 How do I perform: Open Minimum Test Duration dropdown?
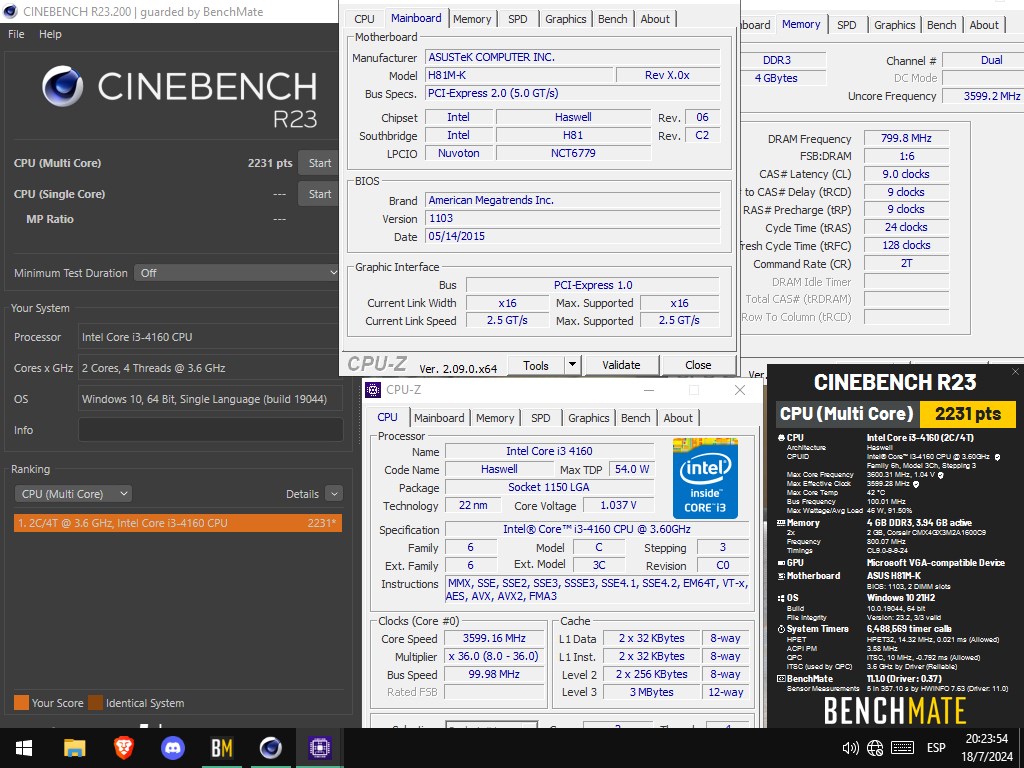[237, 273]
